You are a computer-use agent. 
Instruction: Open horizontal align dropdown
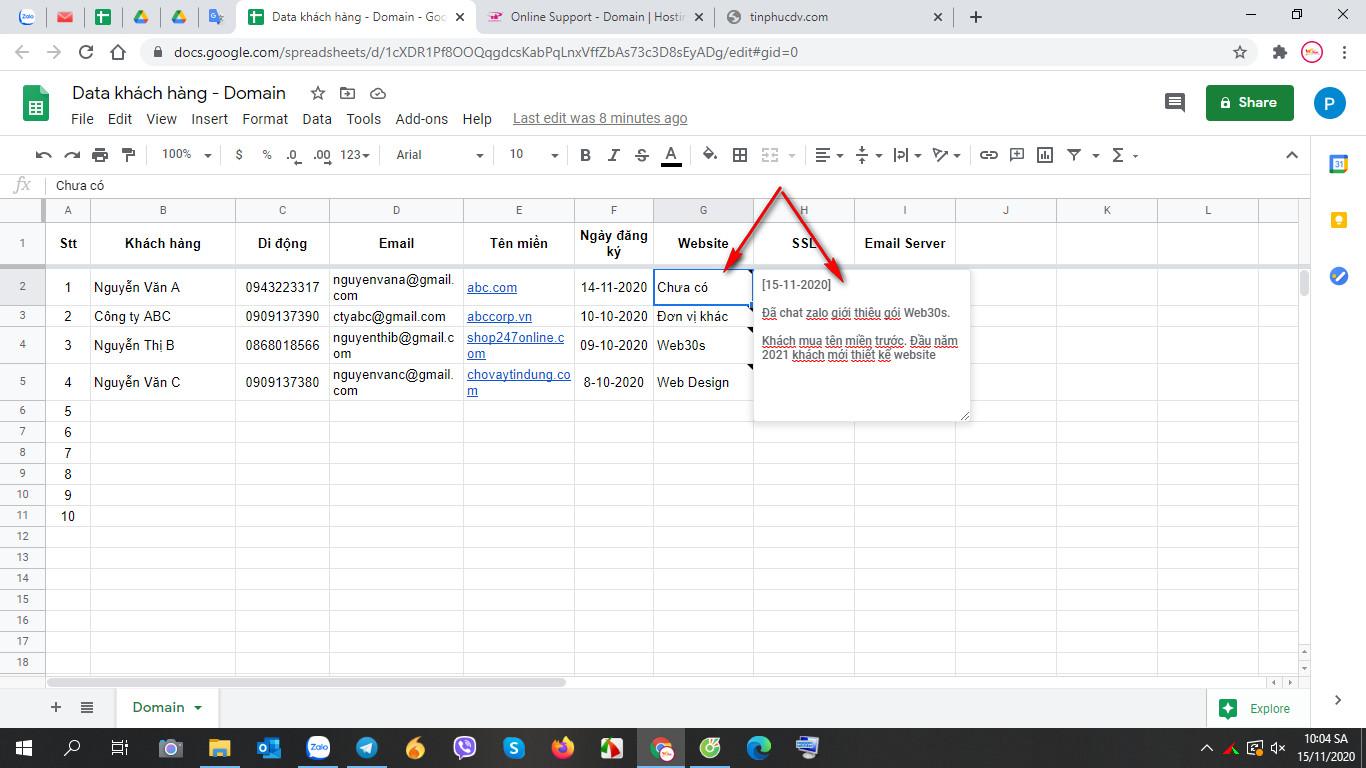(x=829, y=155)
